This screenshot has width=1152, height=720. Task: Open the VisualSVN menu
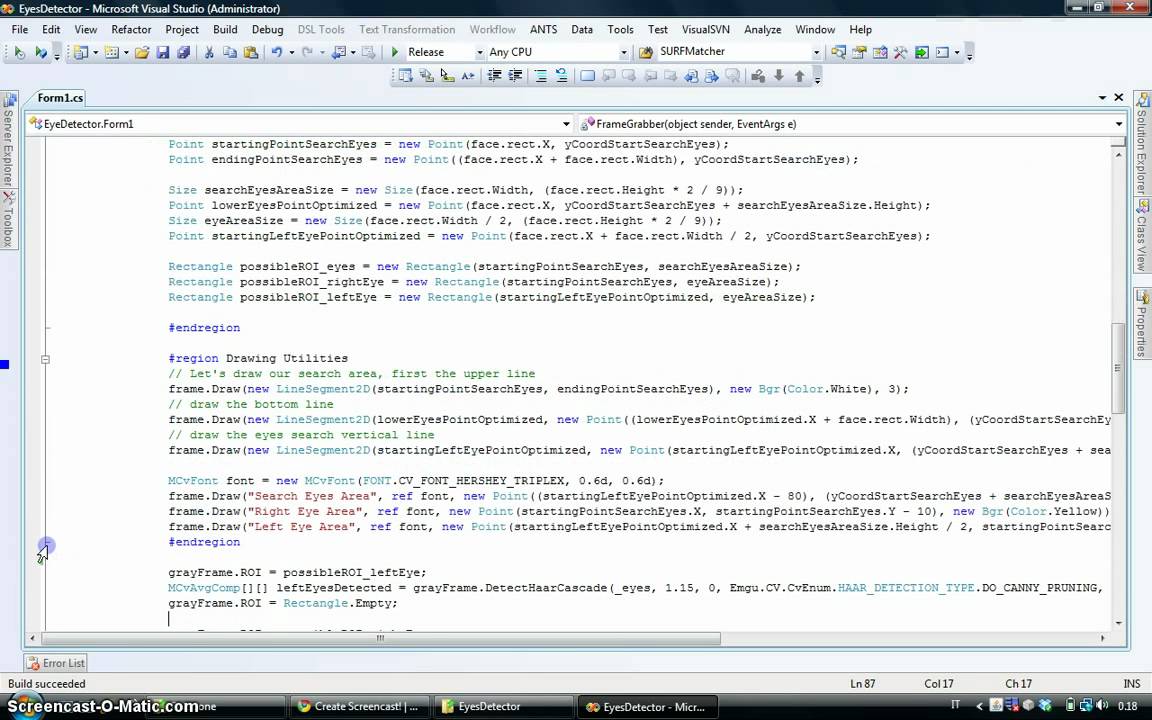click(705, 29)
